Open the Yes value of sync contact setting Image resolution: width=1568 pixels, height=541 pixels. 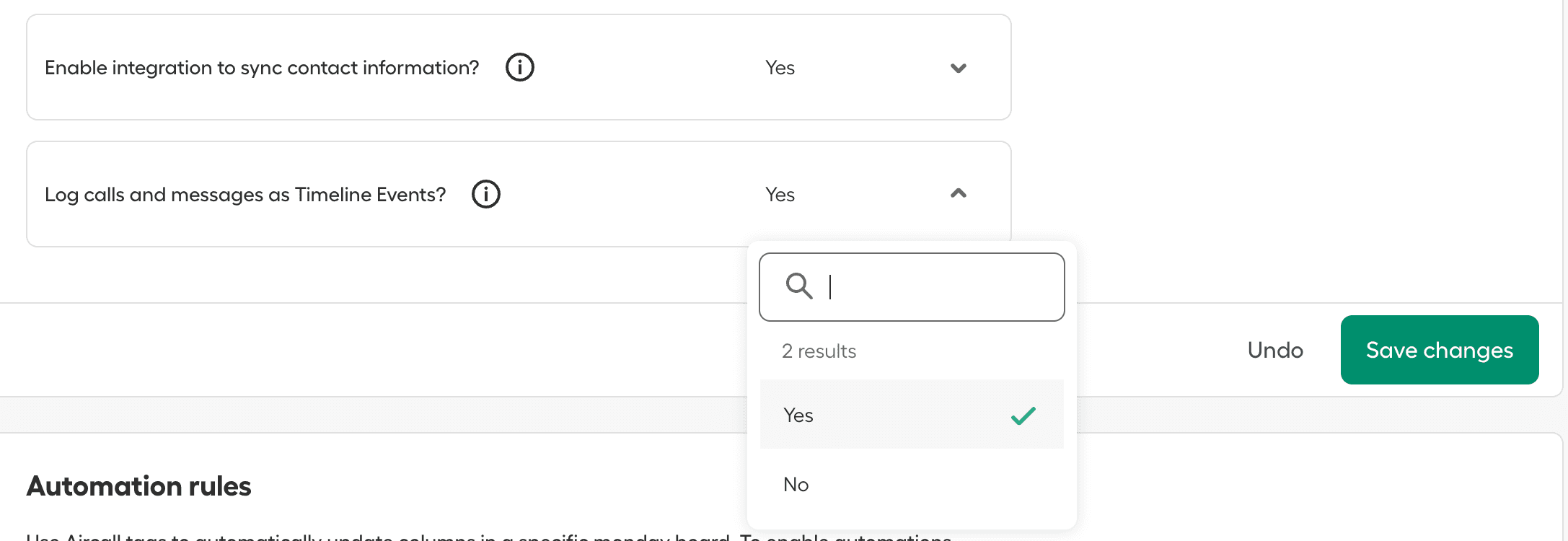click(780, 68)
